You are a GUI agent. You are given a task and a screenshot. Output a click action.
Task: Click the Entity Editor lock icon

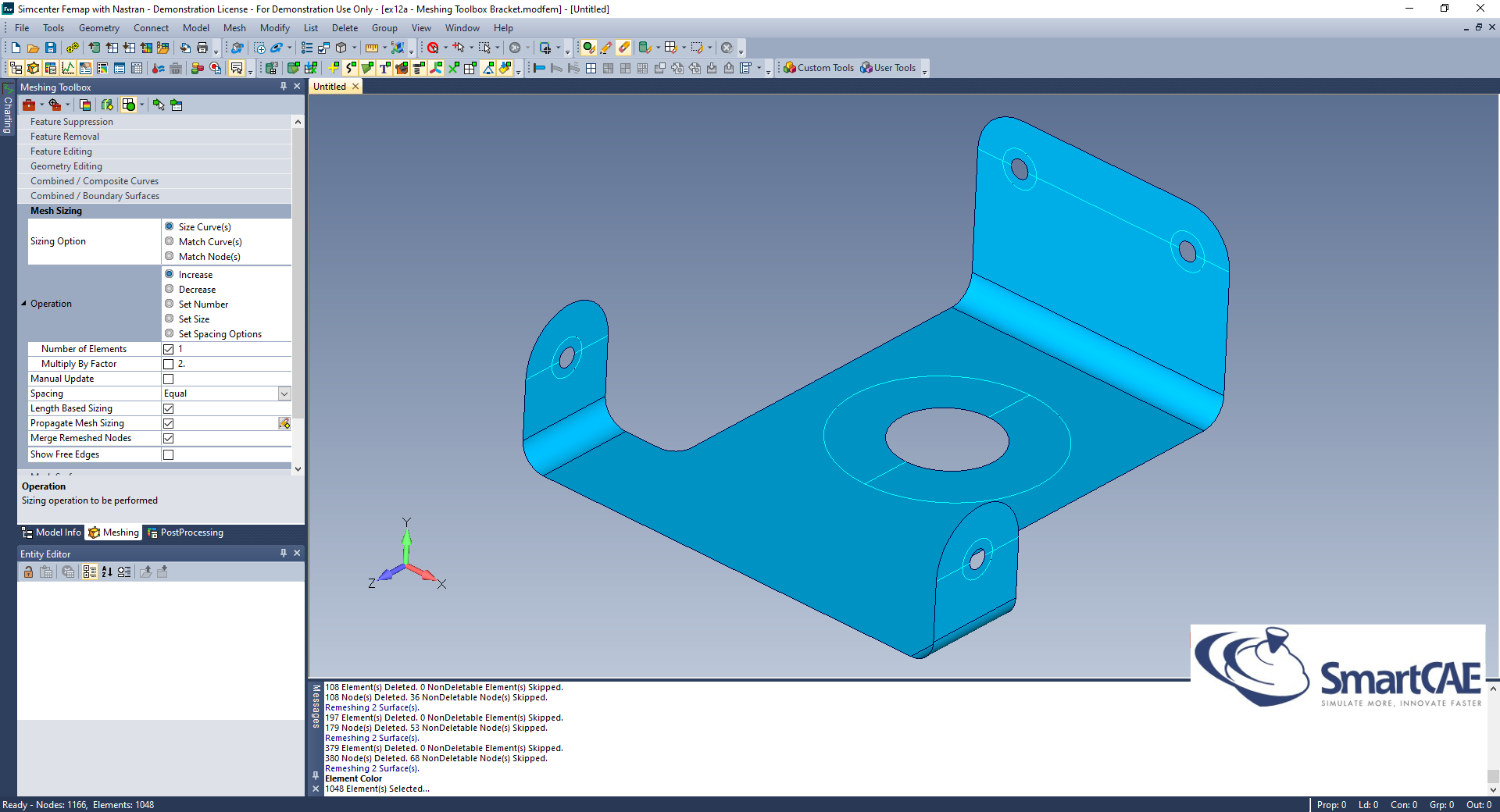coord(28,572)
